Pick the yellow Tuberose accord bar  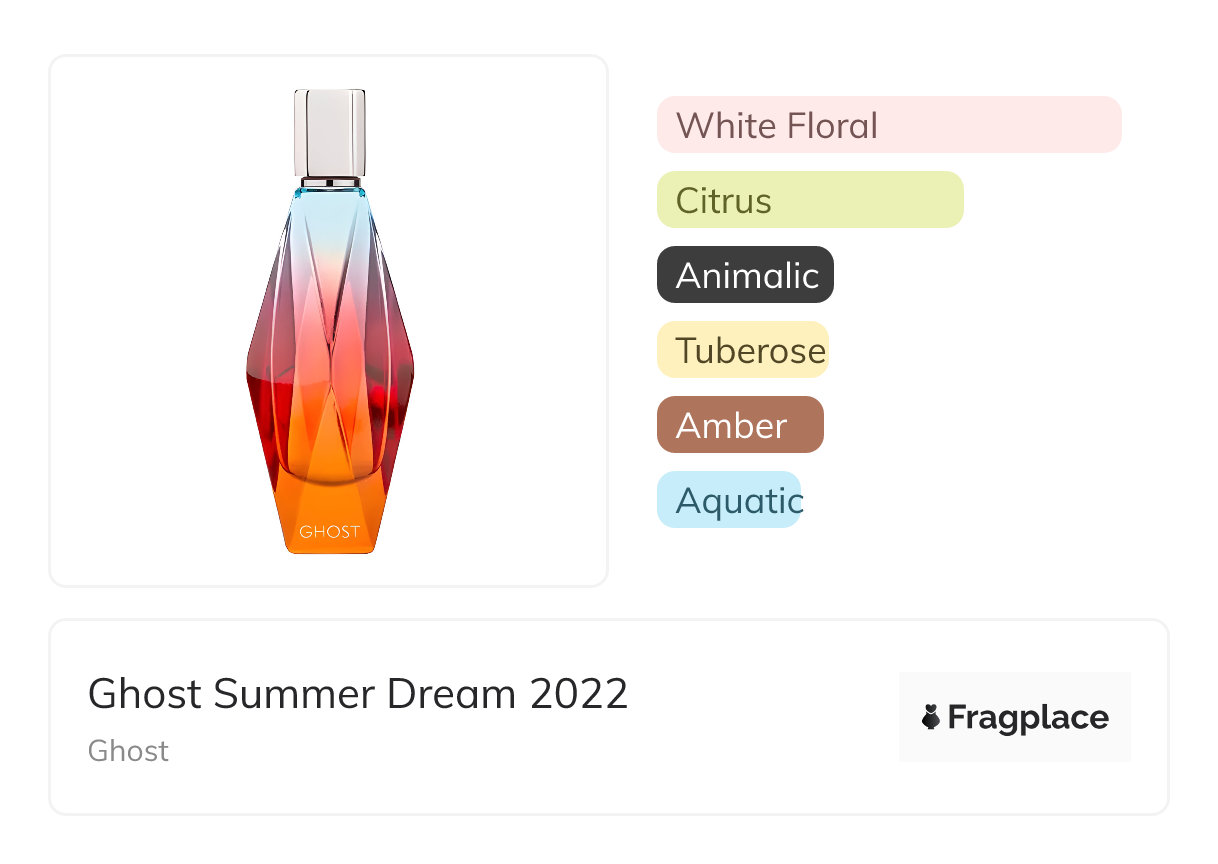tap(743, 350)
